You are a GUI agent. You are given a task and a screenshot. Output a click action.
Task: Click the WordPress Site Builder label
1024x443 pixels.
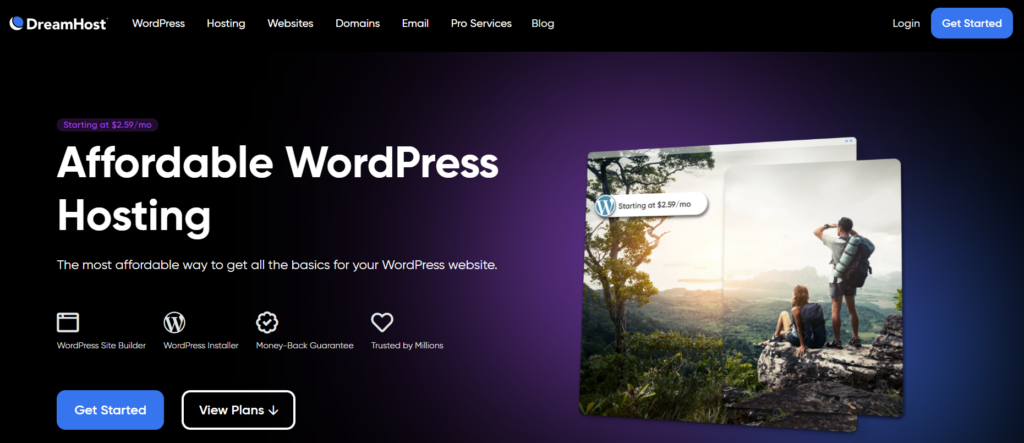pos(101,345)
